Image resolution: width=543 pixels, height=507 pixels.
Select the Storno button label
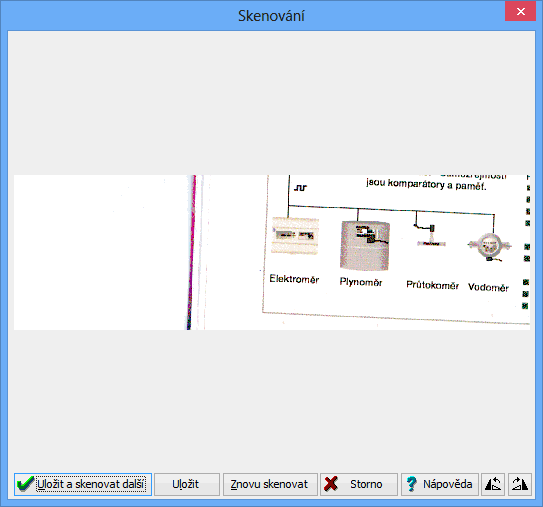pyautogui.click(x=366, y=484)
